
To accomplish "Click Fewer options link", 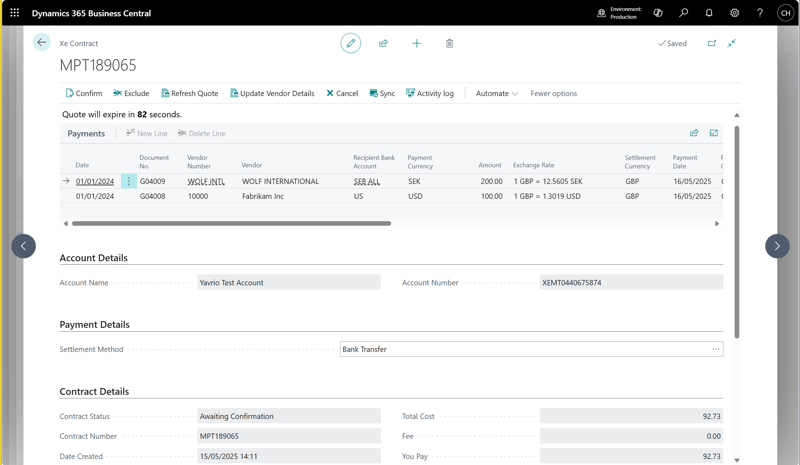I will pyautogui.click(x=553, y=93).
